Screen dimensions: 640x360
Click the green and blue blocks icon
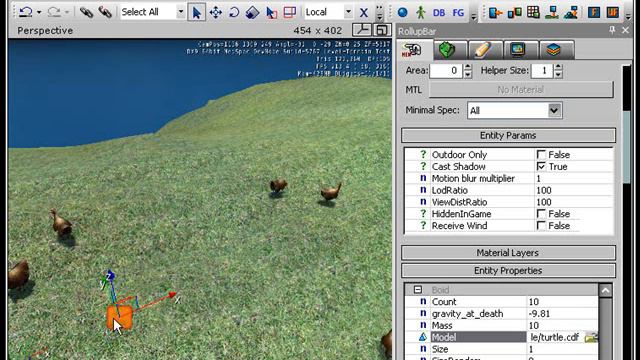(x=514, y=12)
